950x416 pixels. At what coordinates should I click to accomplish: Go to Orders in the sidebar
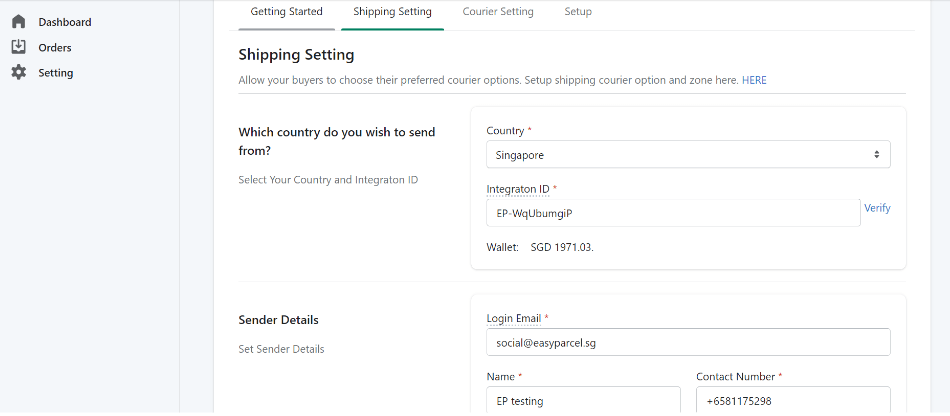click(x=55, y=48)
